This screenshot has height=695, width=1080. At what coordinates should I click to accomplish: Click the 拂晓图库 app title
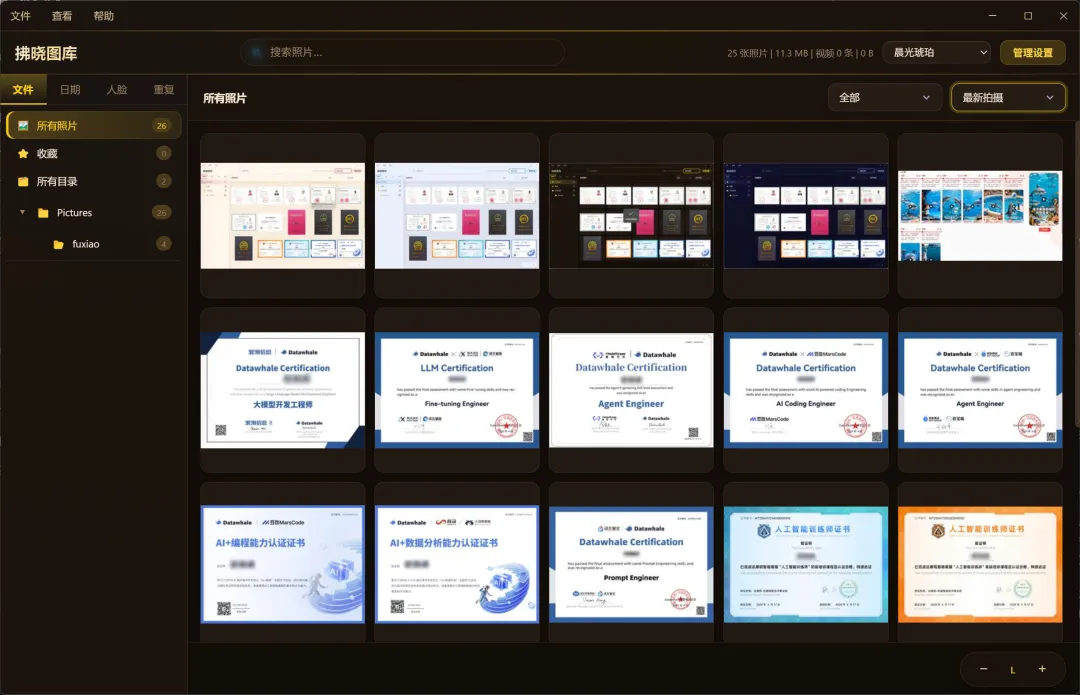pos(45,54)
